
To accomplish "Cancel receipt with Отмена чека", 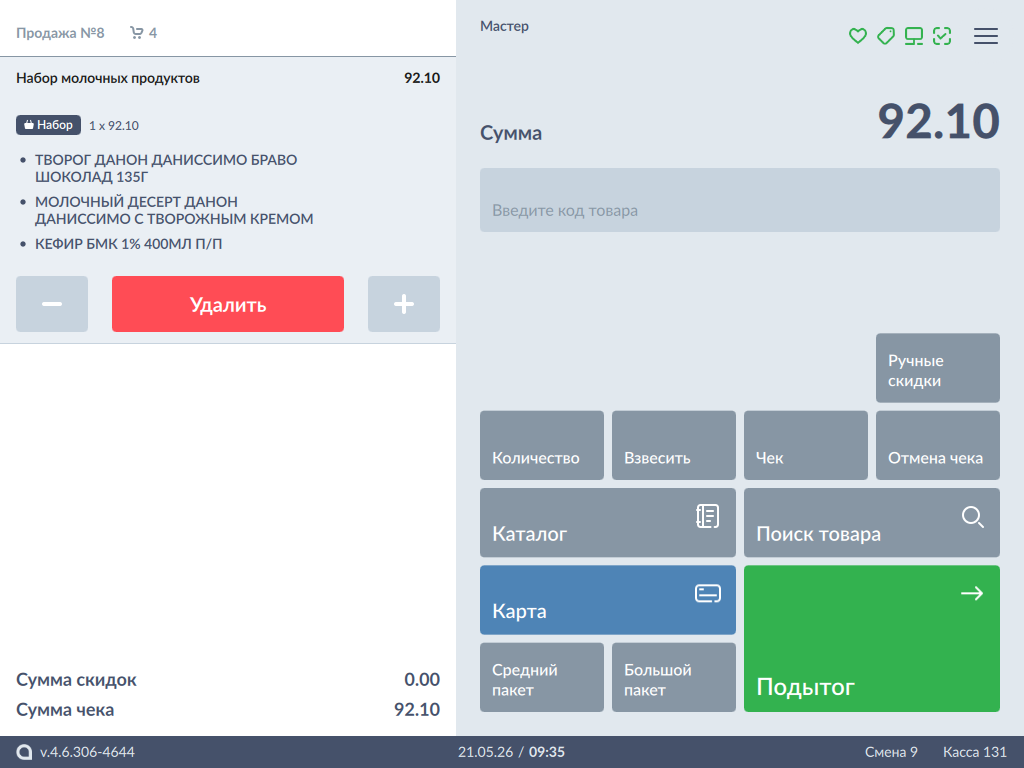I will pyautogui.click(x=937, y=445).
